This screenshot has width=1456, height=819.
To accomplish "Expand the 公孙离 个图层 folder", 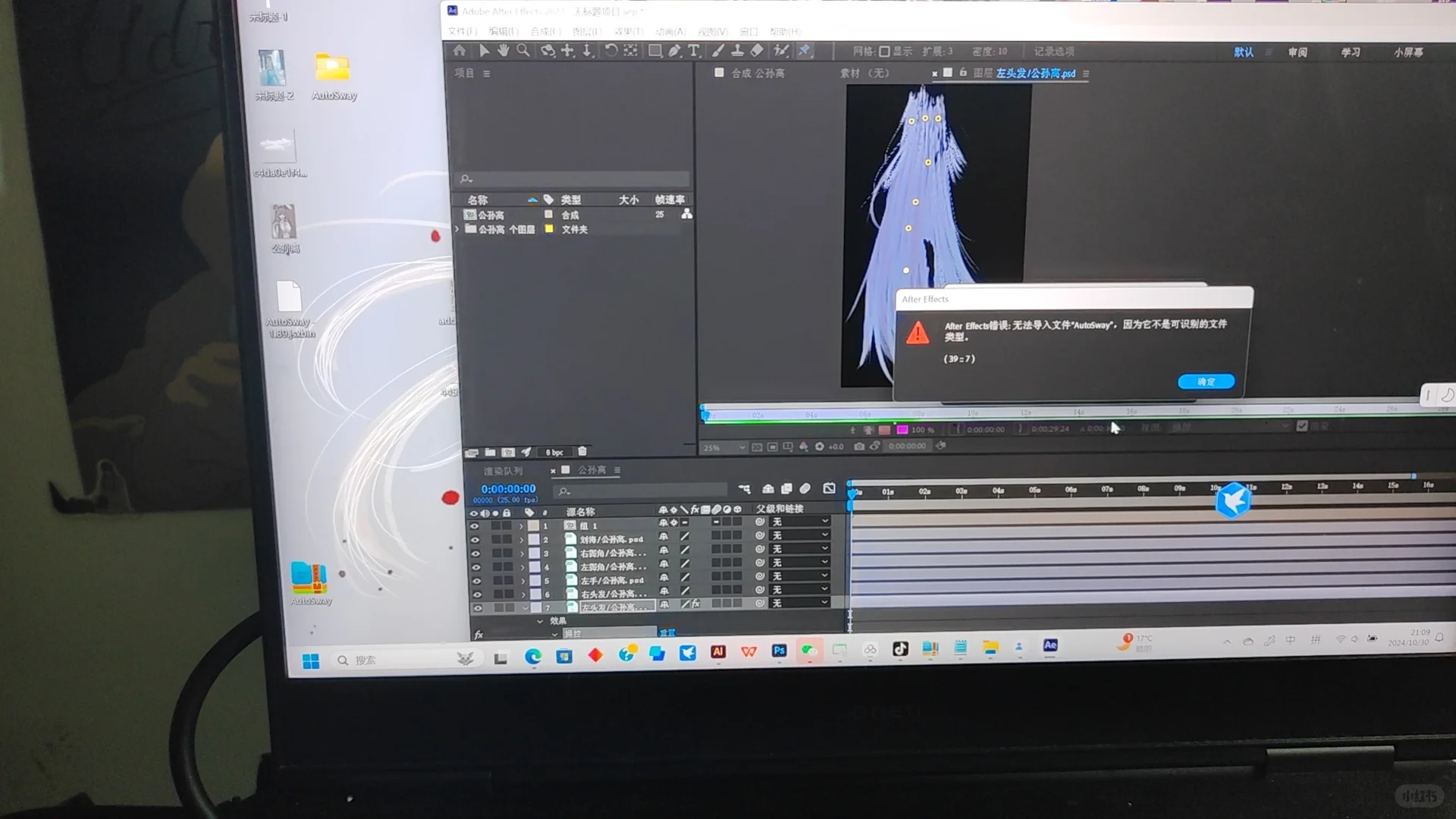I will click(x=457, y=229).
